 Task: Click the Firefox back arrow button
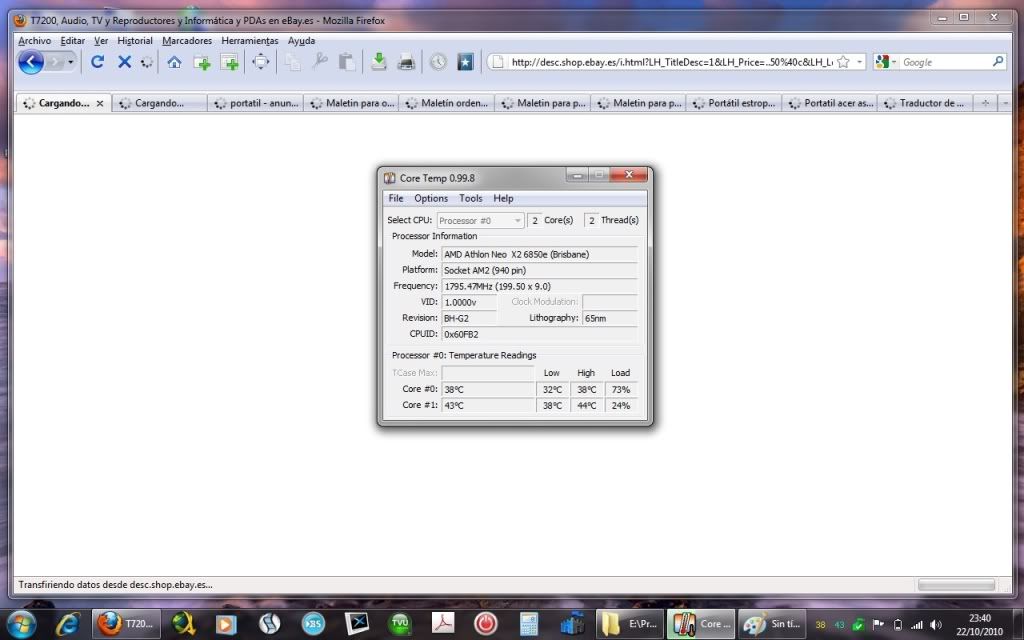pyautogui.click(x=31, y=62)
